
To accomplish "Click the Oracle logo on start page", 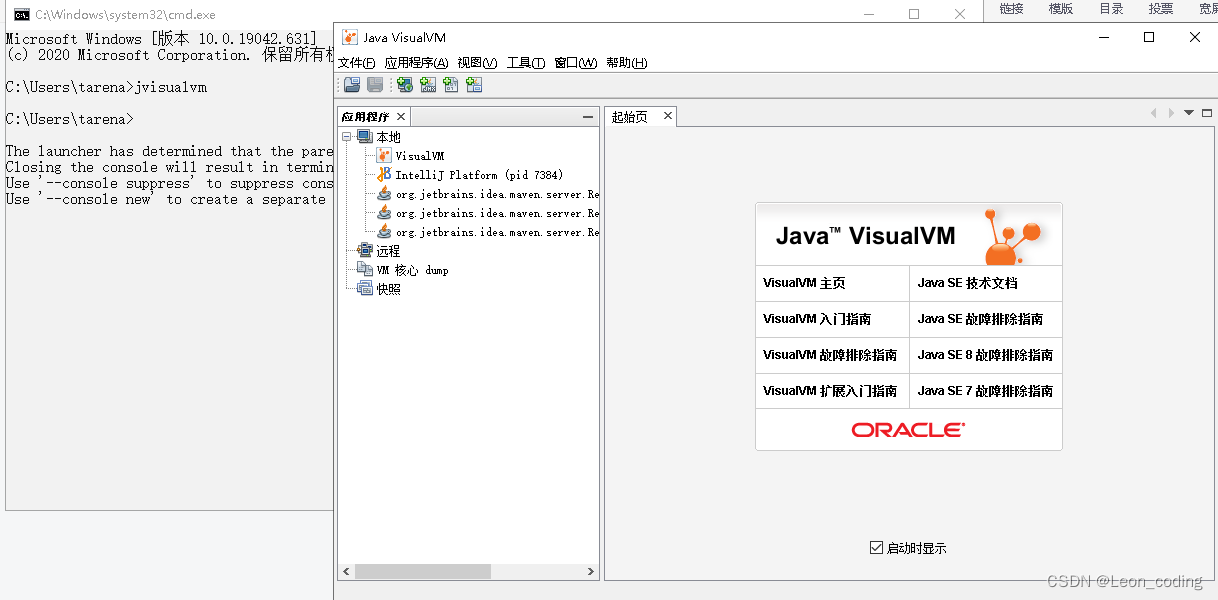I will [908, 430].
